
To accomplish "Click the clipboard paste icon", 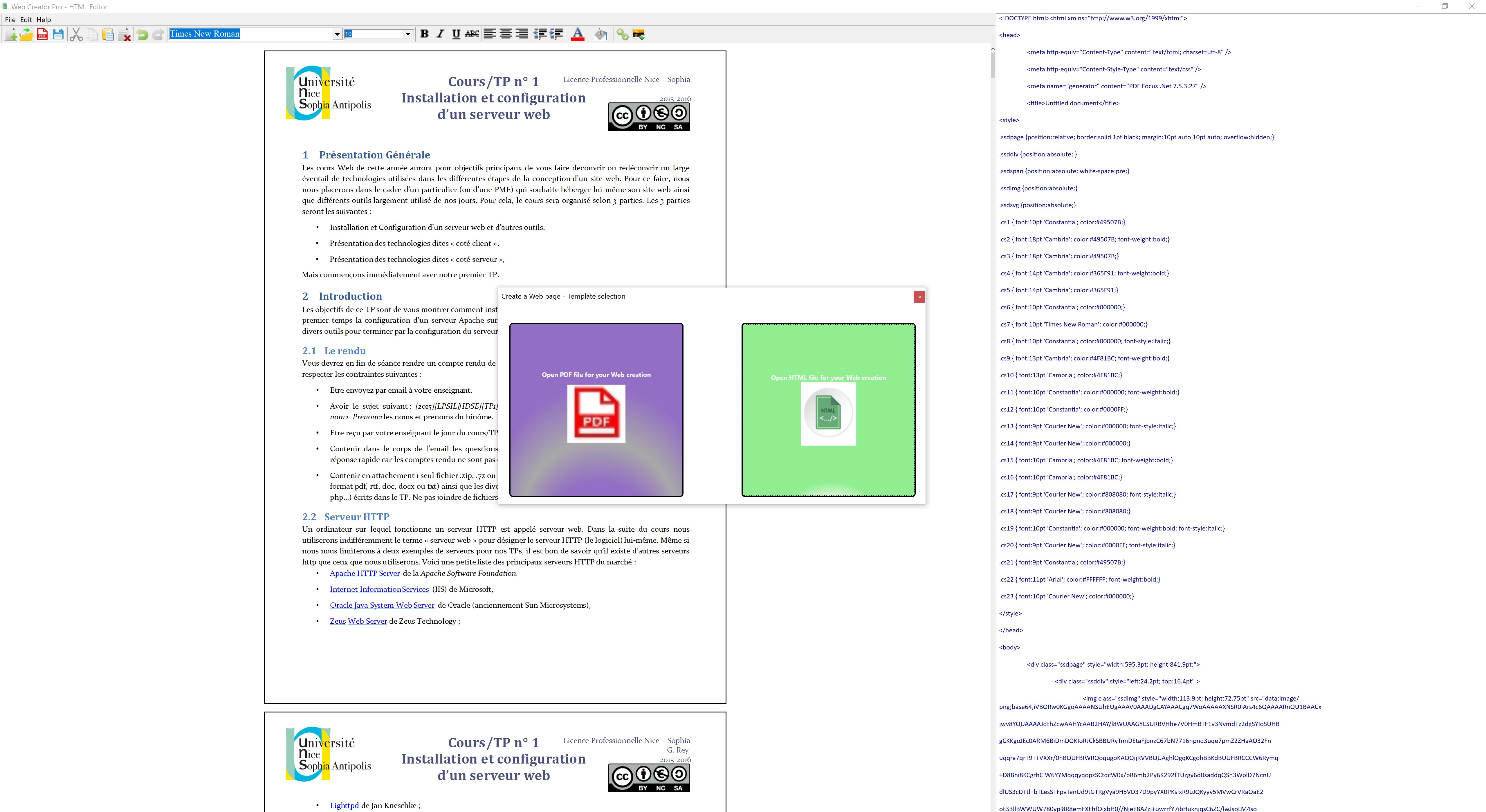I will point(108,35).
